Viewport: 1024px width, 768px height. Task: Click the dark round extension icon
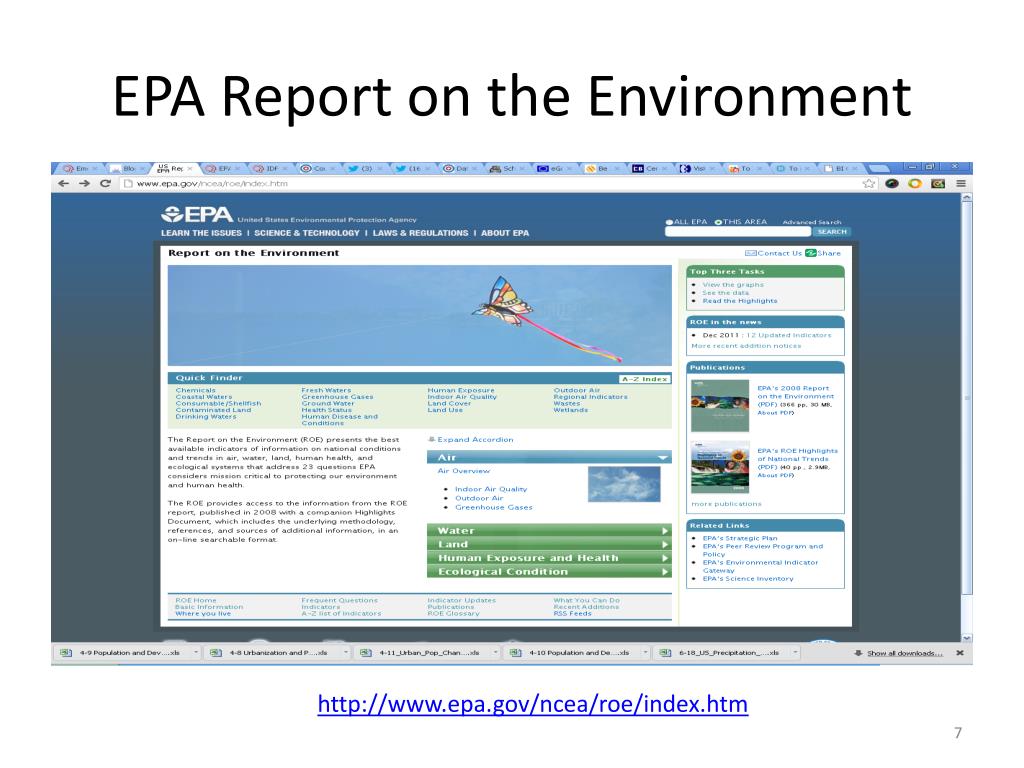(892, 184)
